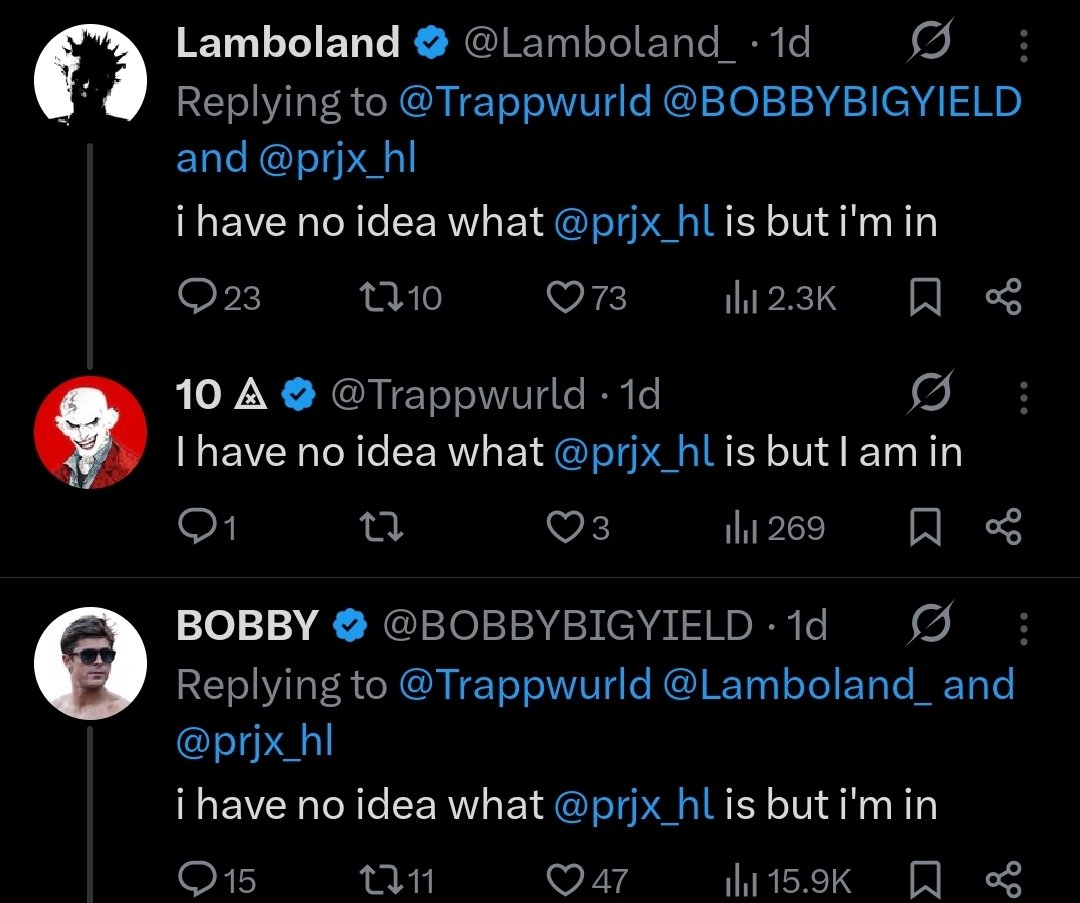Open more options on Trappwurld's tweet
Image resolution: width=1080 pixels, height=903 pixels.
pos(1024,397)
